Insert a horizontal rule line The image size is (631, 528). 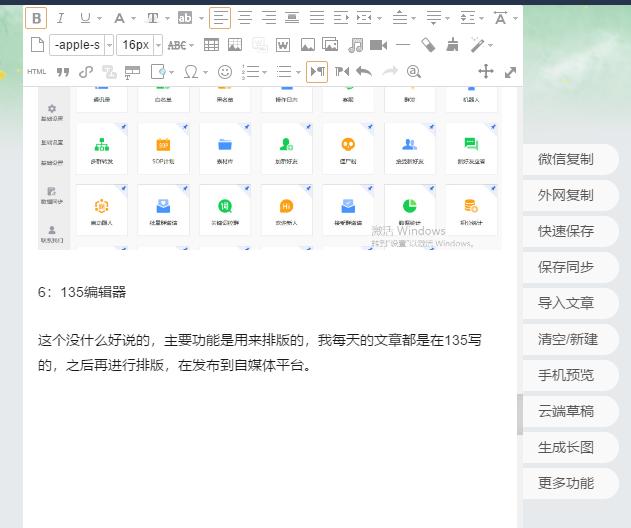click(403, 45)
